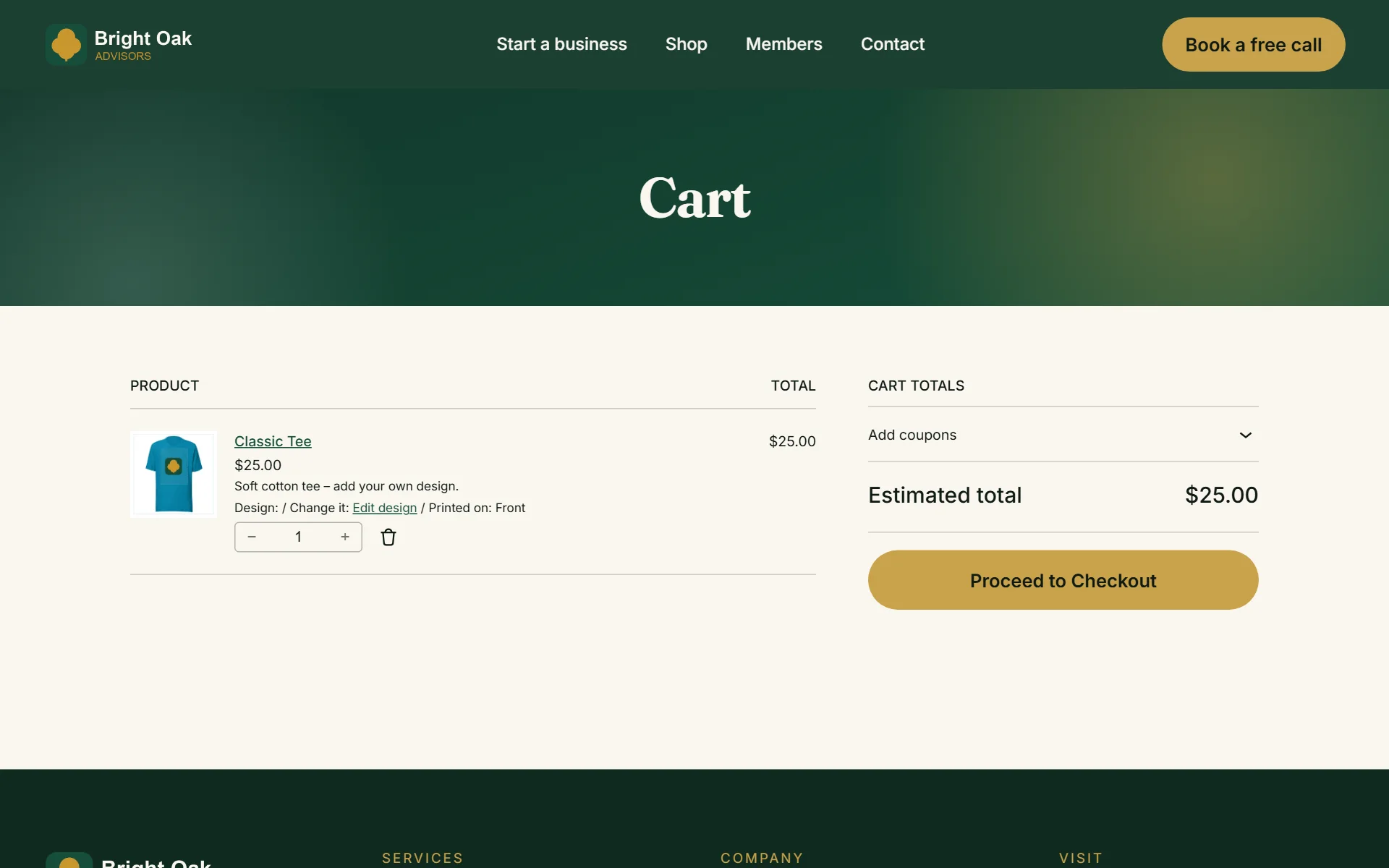Click the Classic Tee t-shirt thumbnail

[x=174, y=475]
